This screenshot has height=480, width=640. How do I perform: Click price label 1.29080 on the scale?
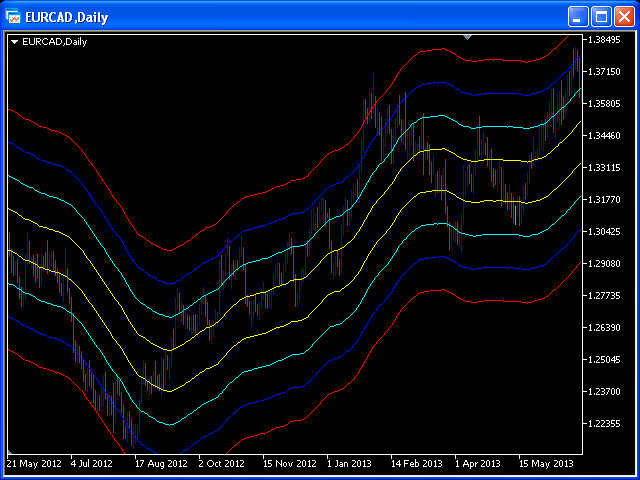(x=605, y=264)
